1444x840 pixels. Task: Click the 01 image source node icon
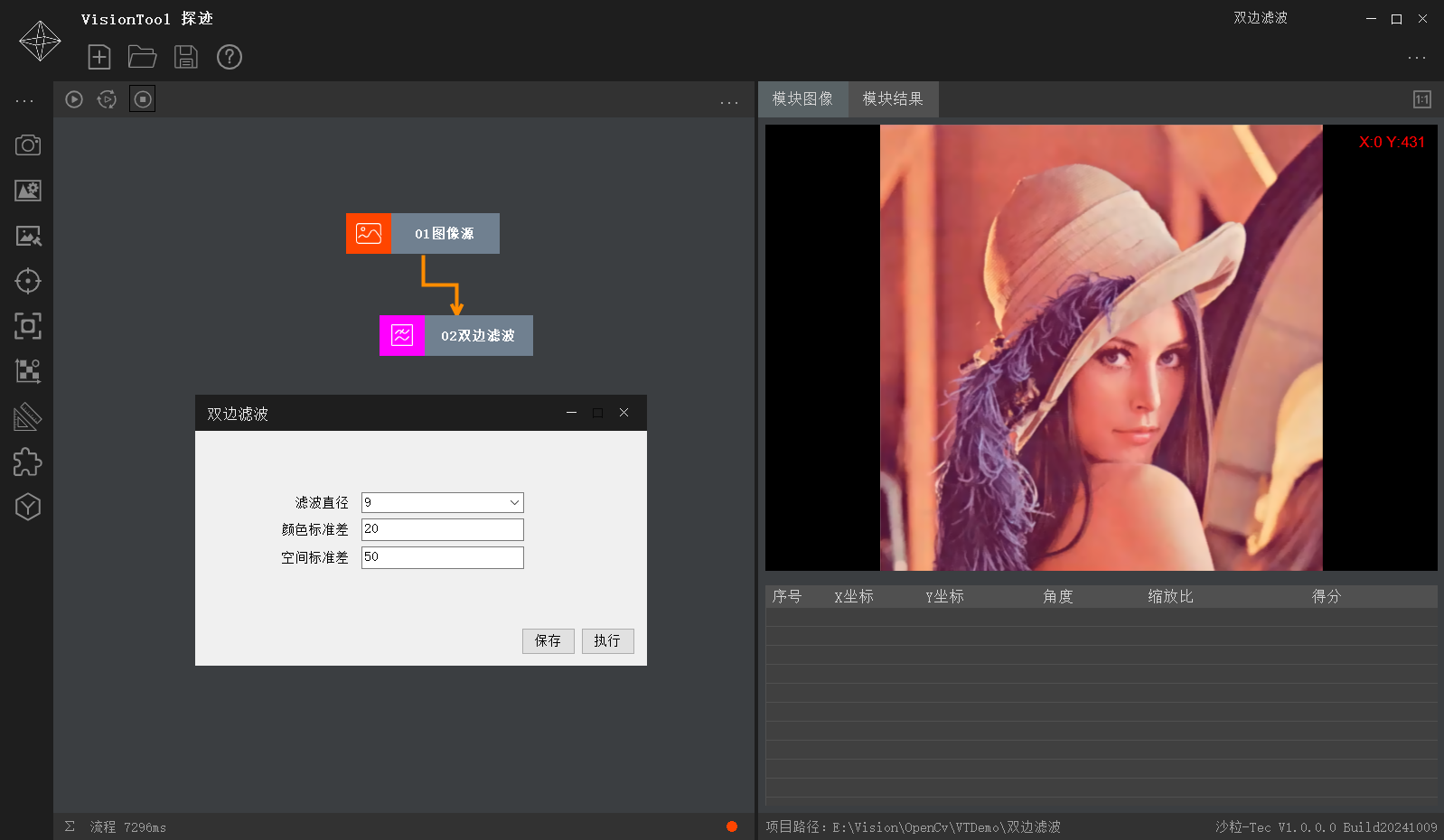click(369, 234)
